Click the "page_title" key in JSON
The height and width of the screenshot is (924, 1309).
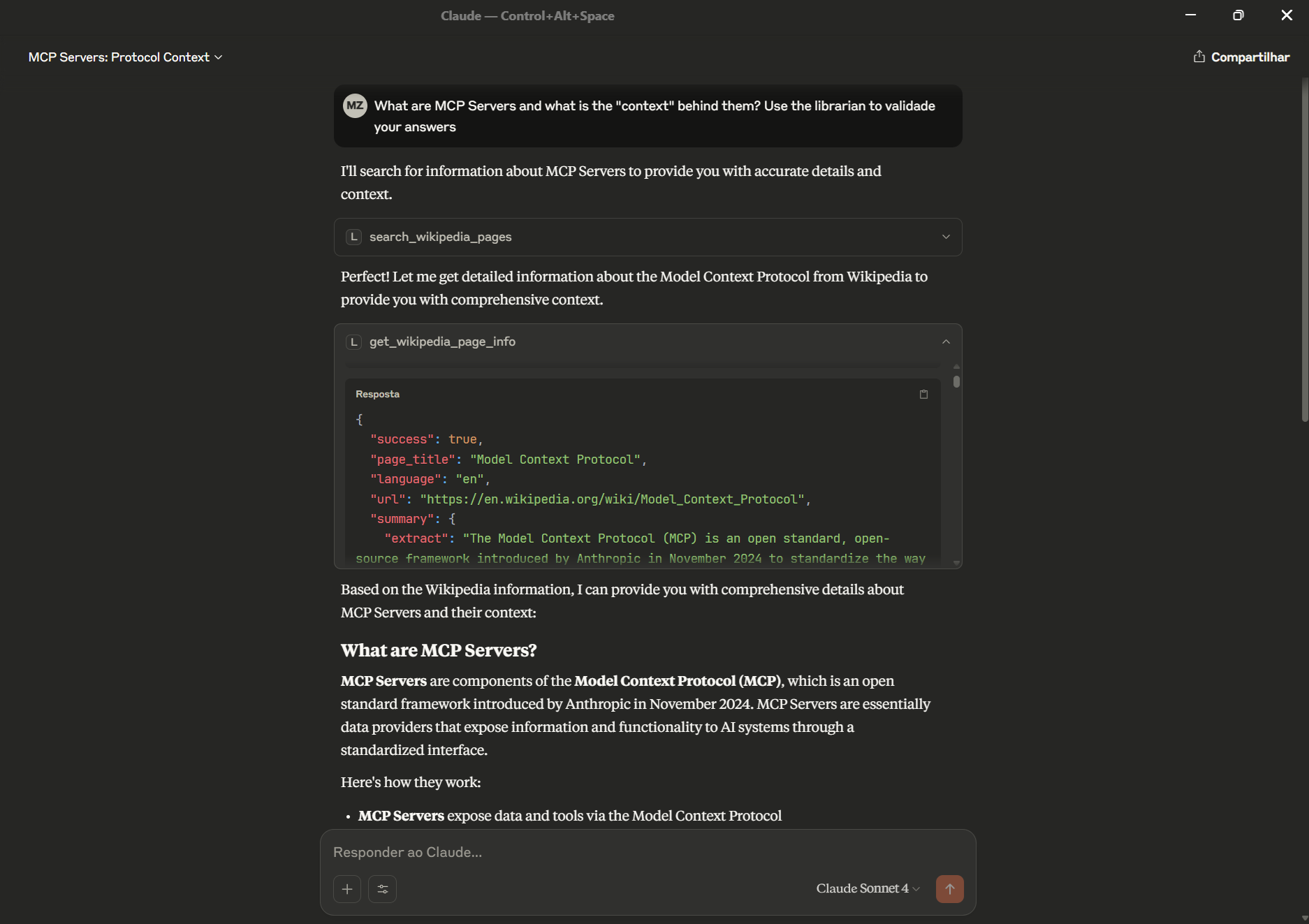[x=412, y=460]
